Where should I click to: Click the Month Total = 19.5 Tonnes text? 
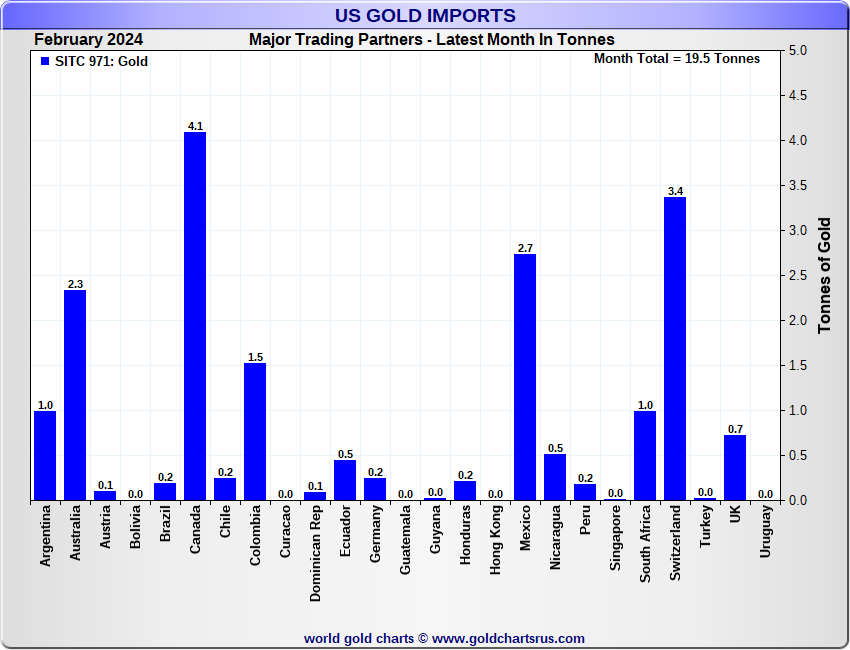[677, 59]
